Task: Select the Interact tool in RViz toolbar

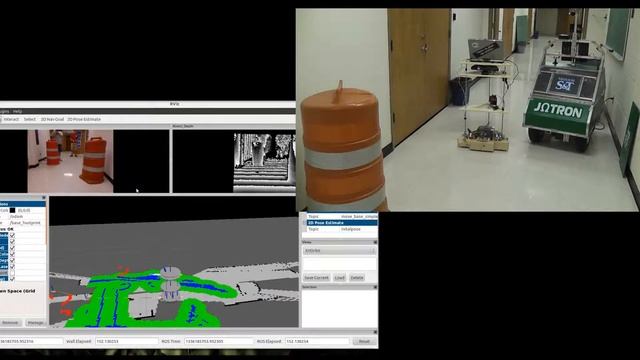Action: coord(11,119)
